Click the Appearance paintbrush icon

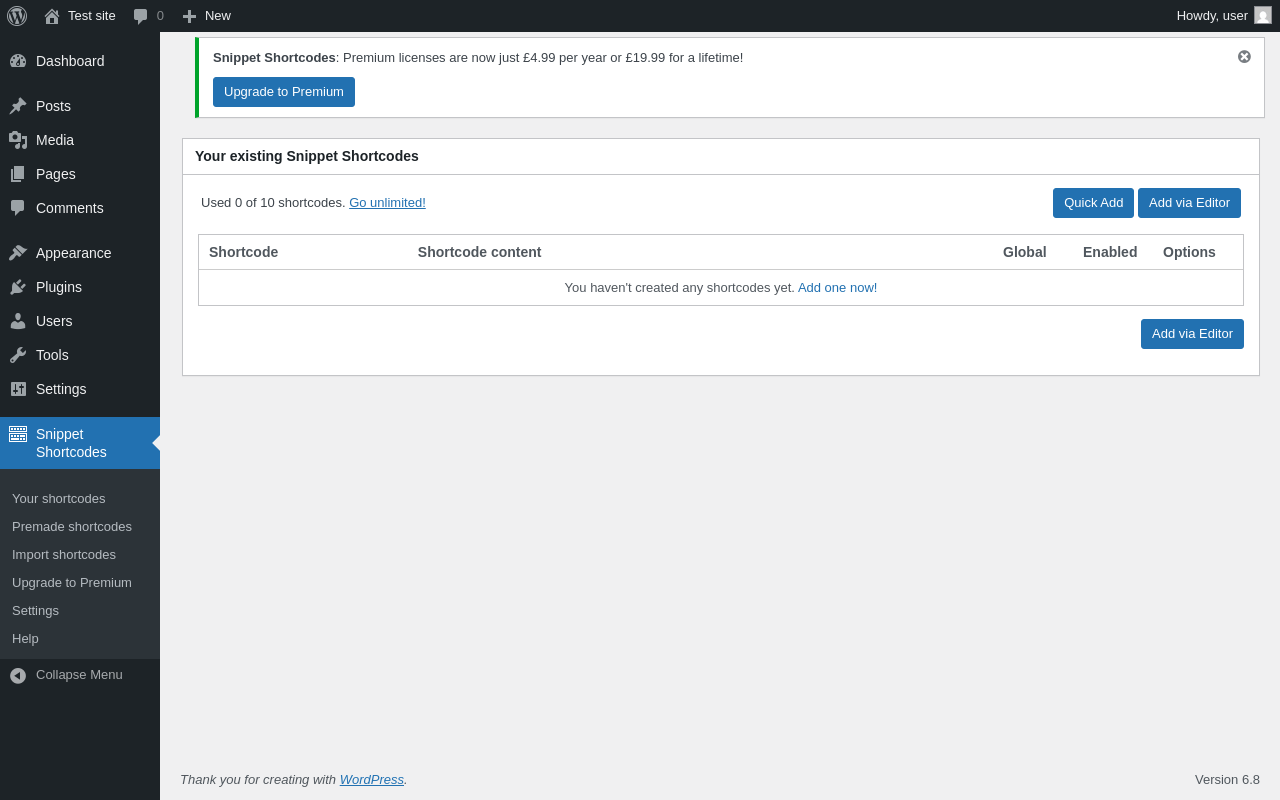[18, 253]
